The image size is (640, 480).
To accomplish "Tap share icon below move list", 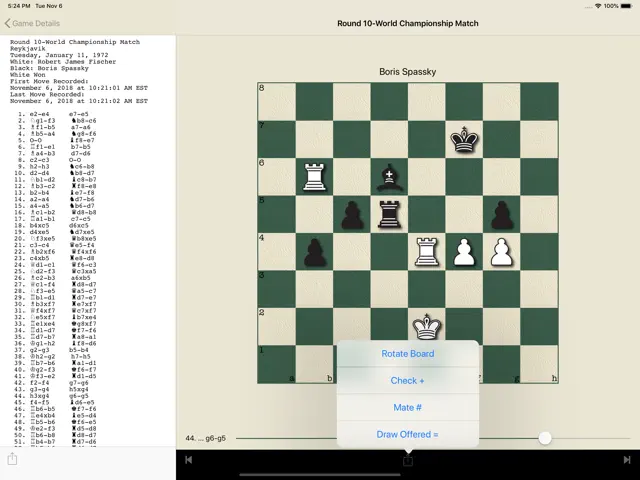I will coord(12,458).
